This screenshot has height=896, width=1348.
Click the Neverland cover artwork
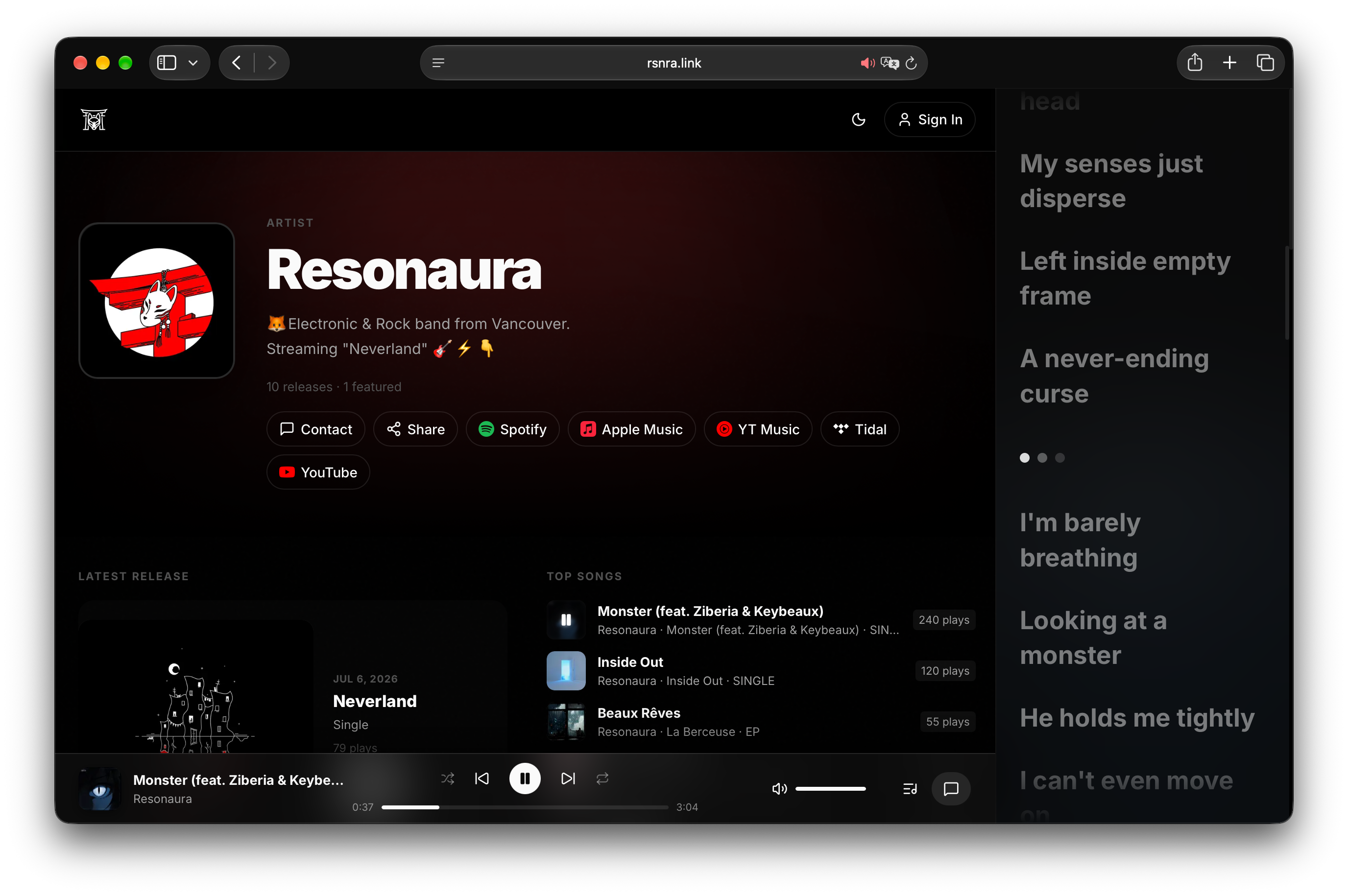pyautogui.click(x=195, y=686)
